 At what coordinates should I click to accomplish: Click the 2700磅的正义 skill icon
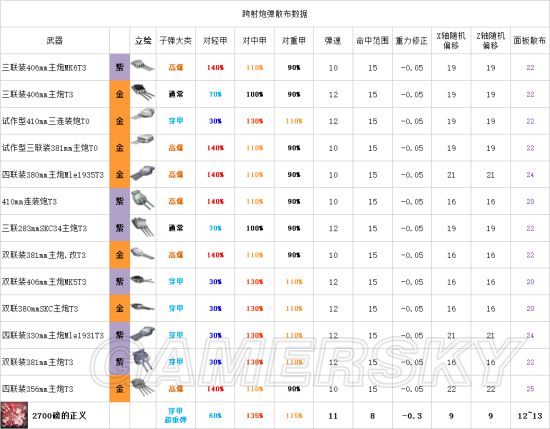[14, 415]
